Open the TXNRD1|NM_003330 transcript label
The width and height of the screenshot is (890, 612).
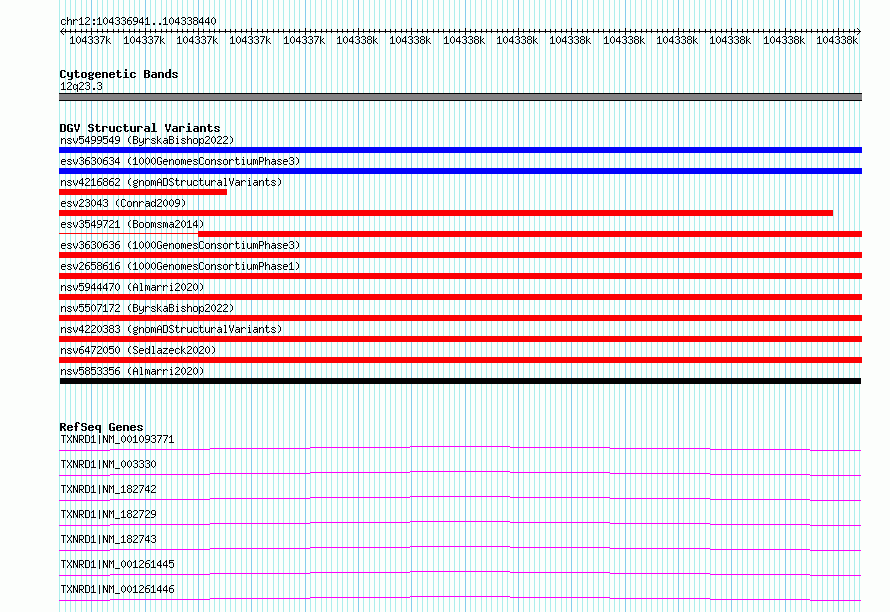click(108, 464)
